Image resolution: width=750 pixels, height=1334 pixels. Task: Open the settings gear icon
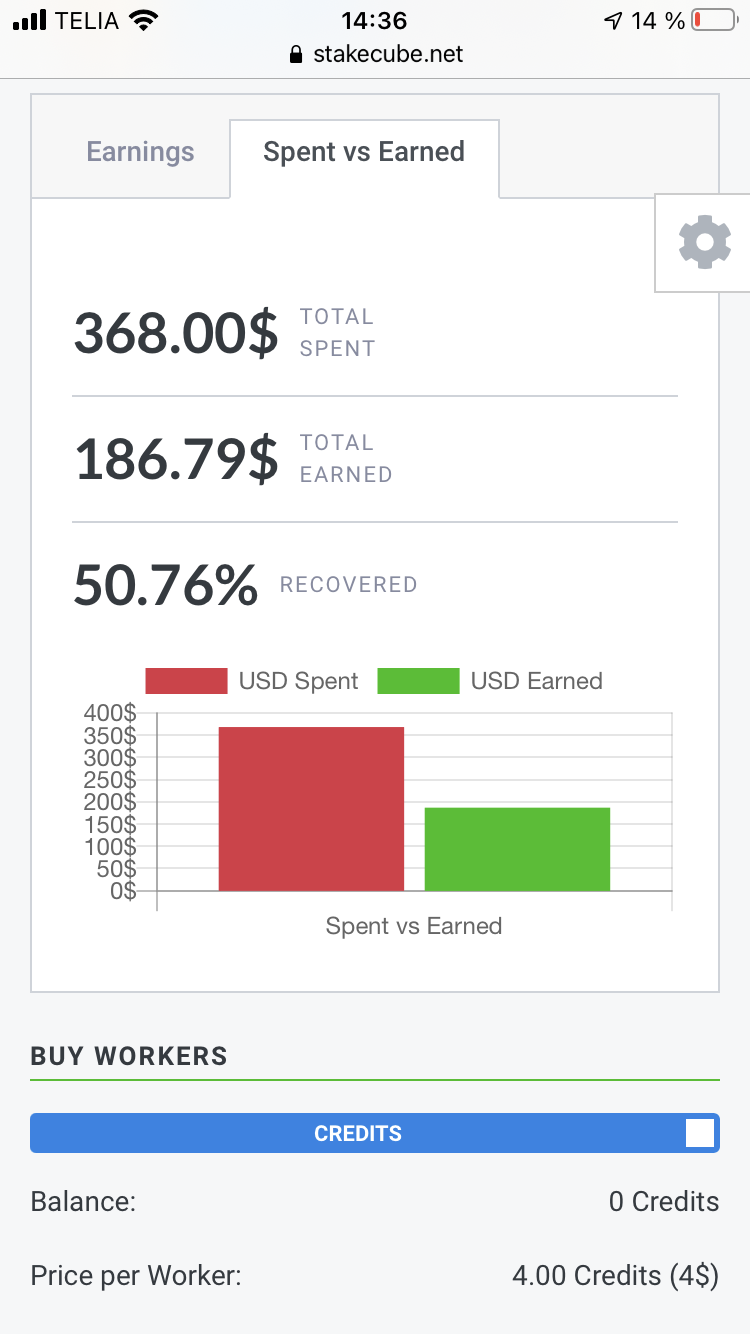point(705,242)
